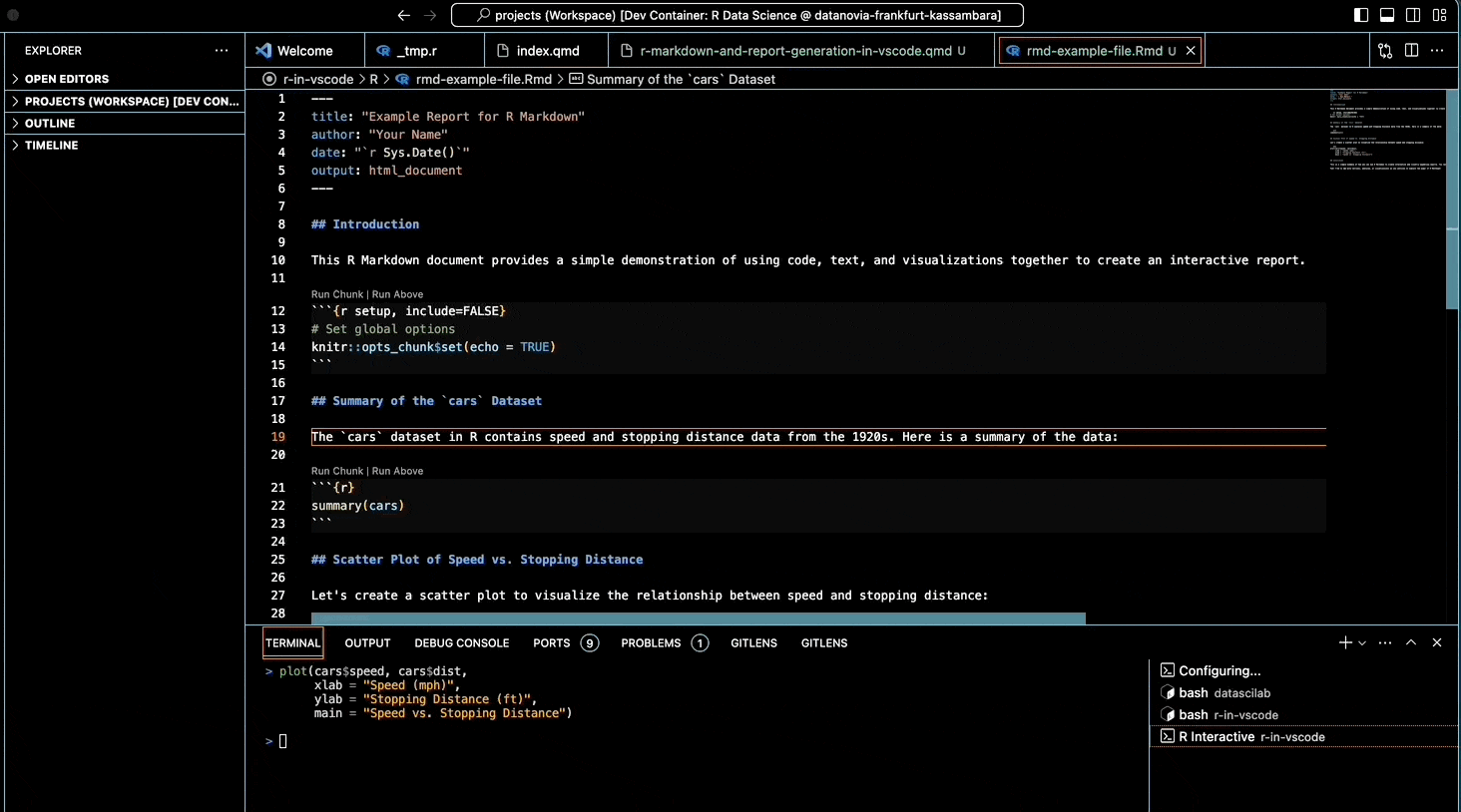
Task: Toggle the bottom panel layout icon
Action: (x=1387, y=15)
